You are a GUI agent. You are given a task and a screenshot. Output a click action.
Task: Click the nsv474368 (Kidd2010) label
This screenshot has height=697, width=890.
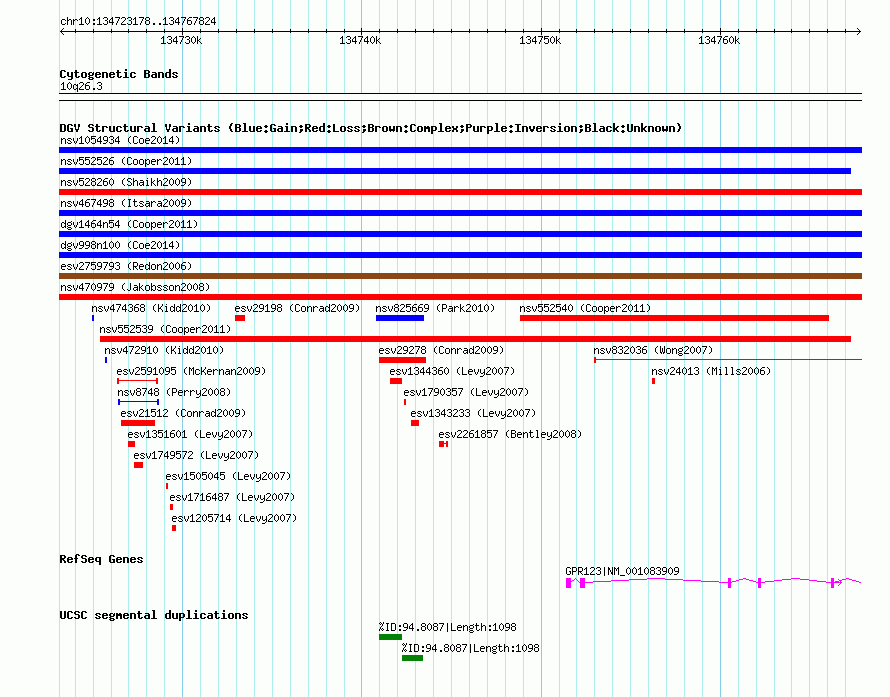(151, 308)
